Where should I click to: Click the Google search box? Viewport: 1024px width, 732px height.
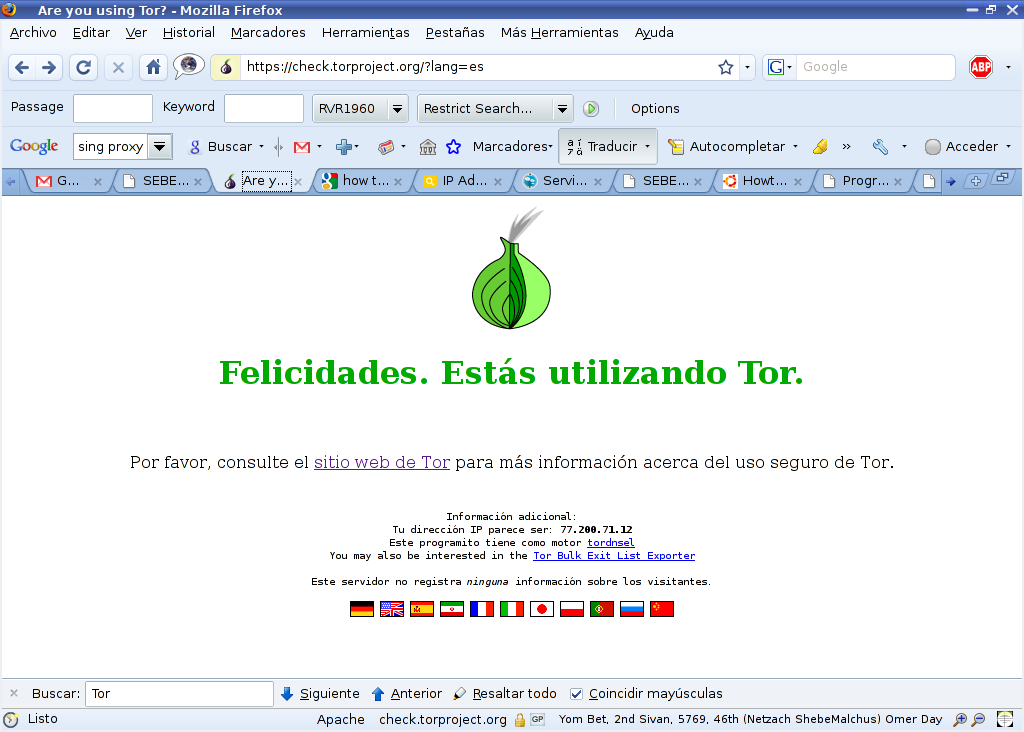(875, 67)
